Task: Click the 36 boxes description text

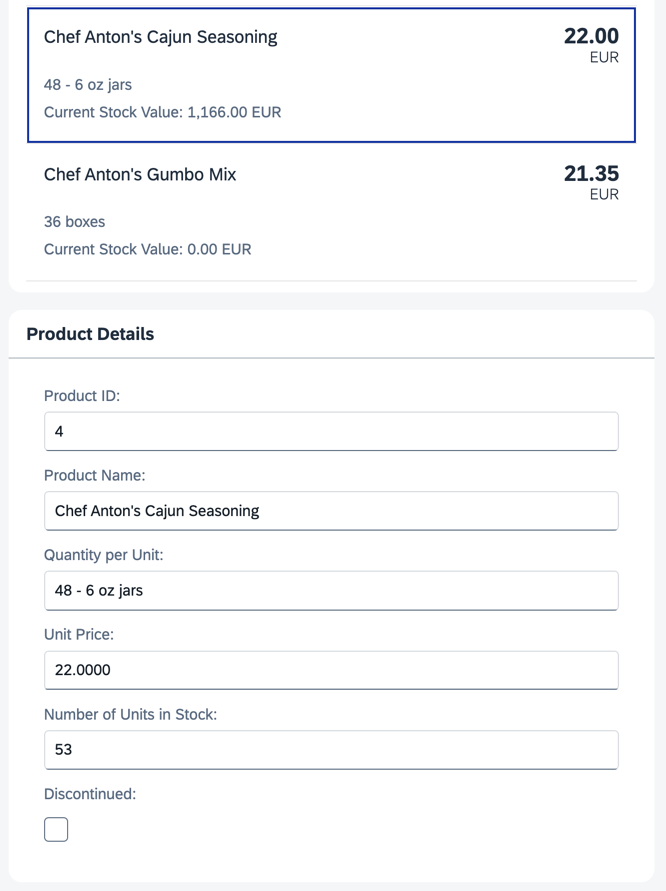Action: tap(74, 222)
